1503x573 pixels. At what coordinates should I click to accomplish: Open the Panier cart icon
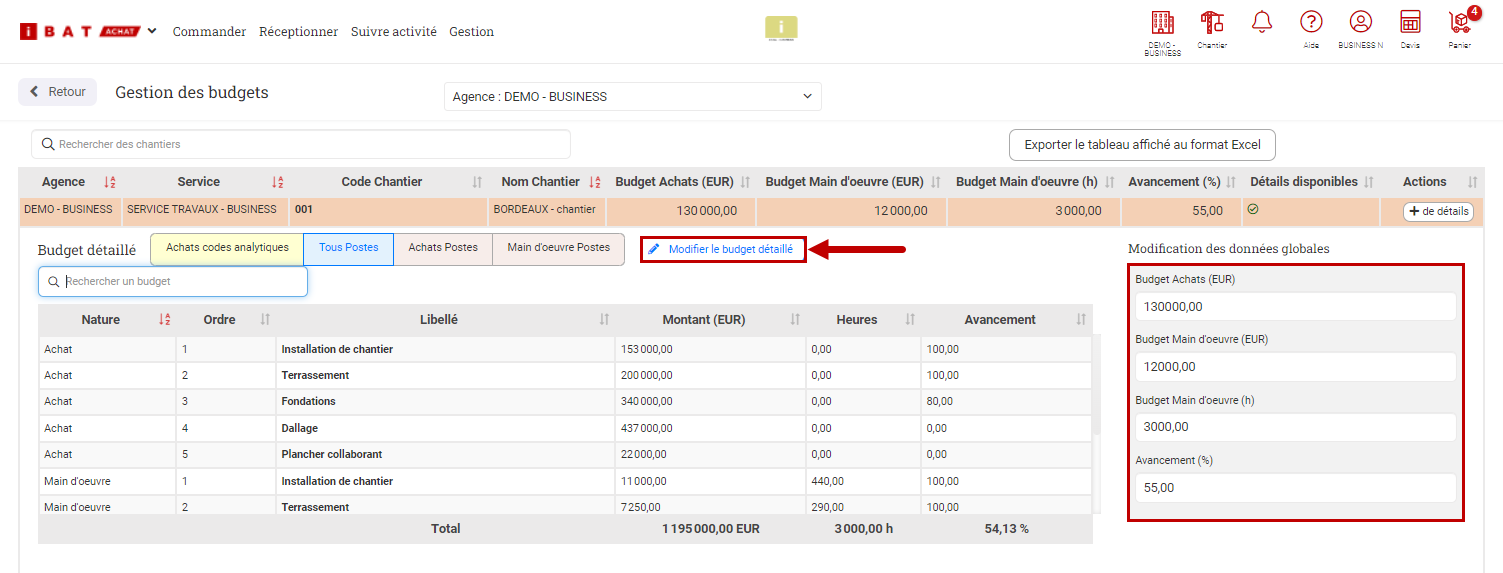coord(1460,22)
